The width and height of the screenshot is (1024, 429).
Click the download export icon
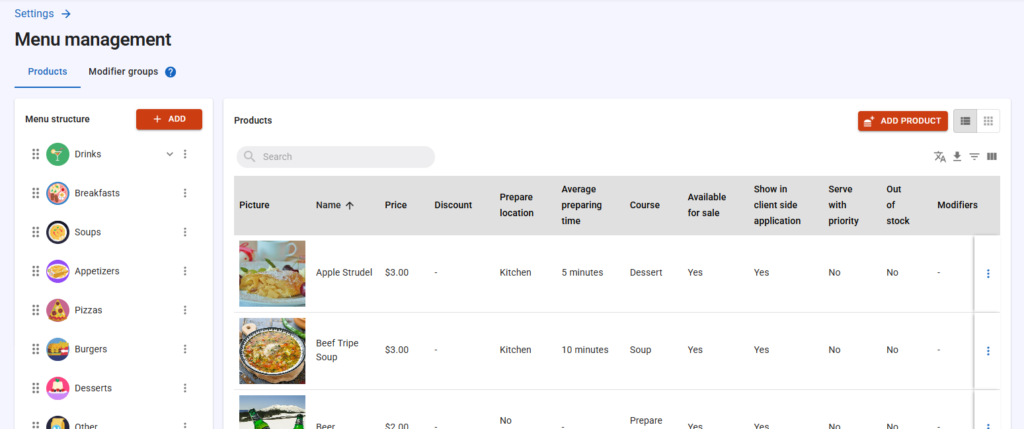click(957, 157)
